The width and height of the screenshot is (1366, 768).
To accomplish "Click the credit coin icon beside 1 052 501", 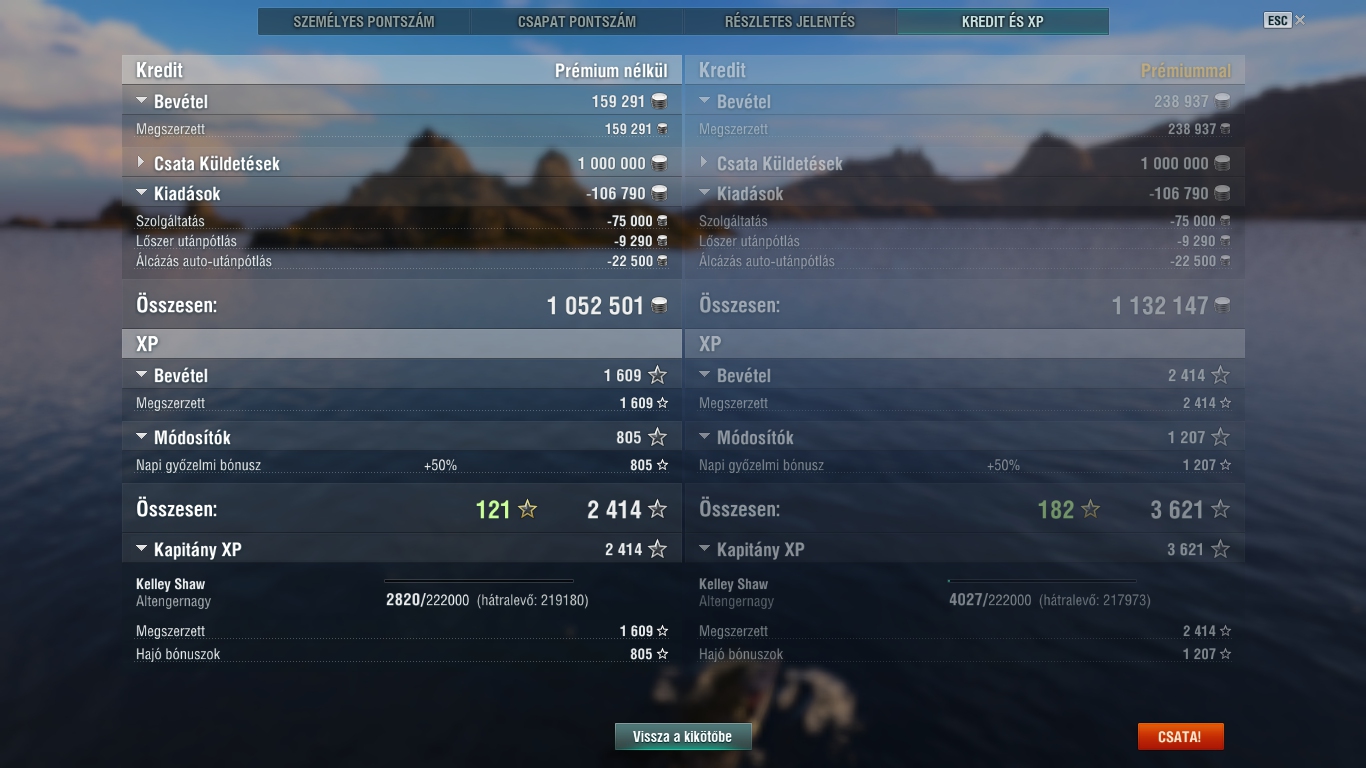I will (659, 306).
